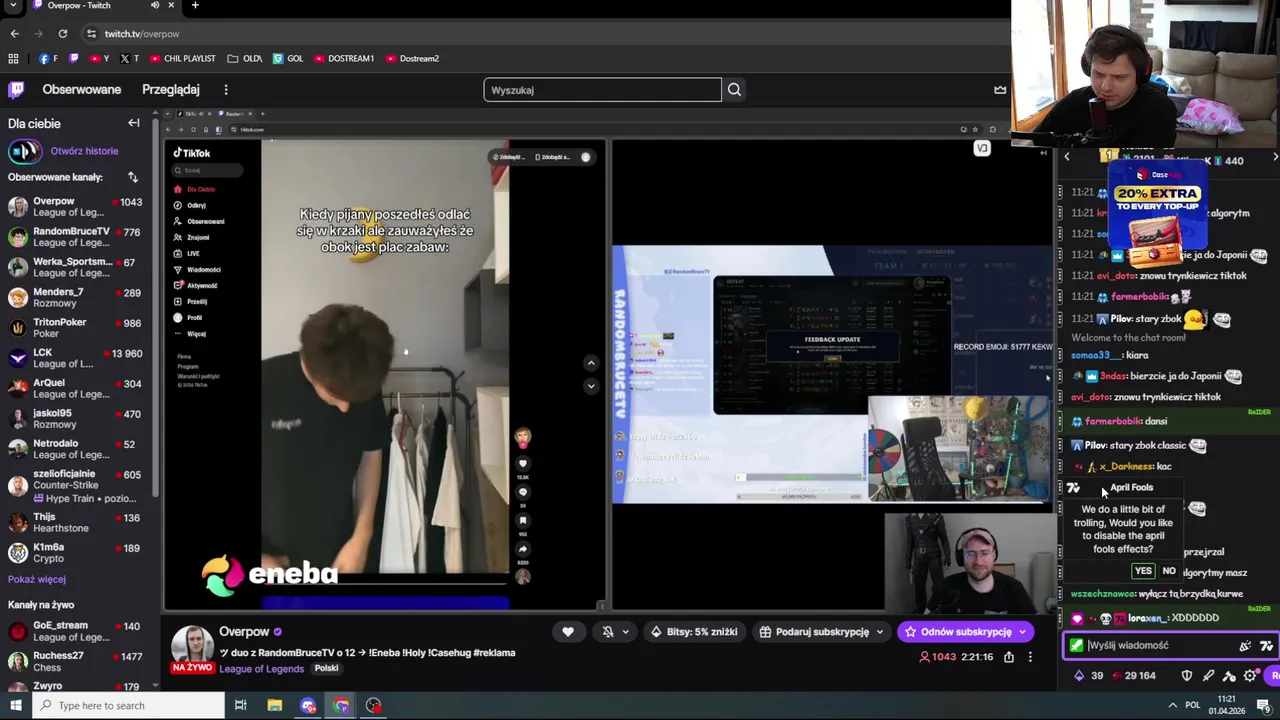Open Netrodalo channel in sidebar
Screen dimensions: 1280x720
click(x=76, y=449)
